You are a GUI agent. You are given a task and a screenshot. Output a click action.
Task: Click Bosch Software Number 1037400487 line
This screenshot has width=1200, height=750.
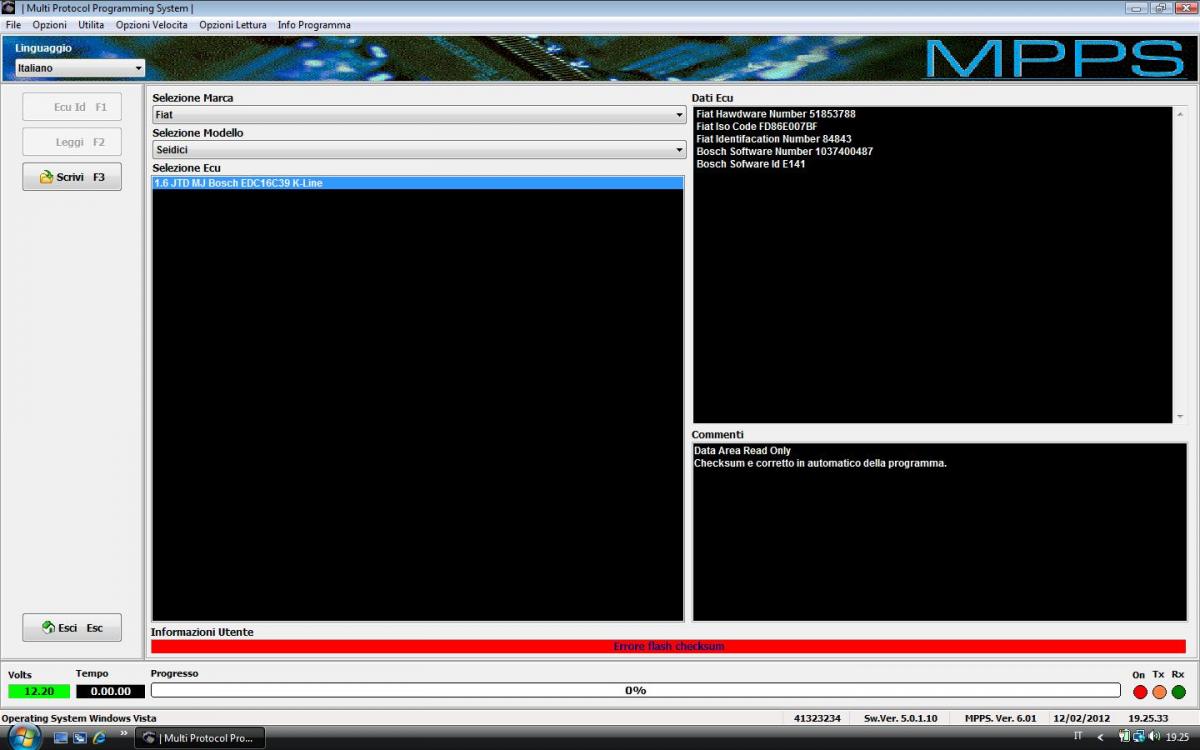click(785, 151)
